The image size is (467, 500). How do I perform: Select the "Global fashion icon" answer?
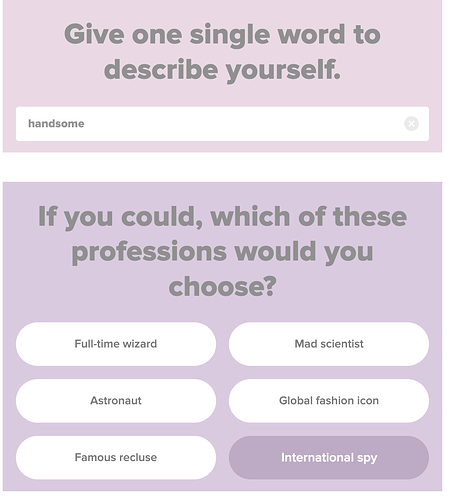tap(329, 401)
